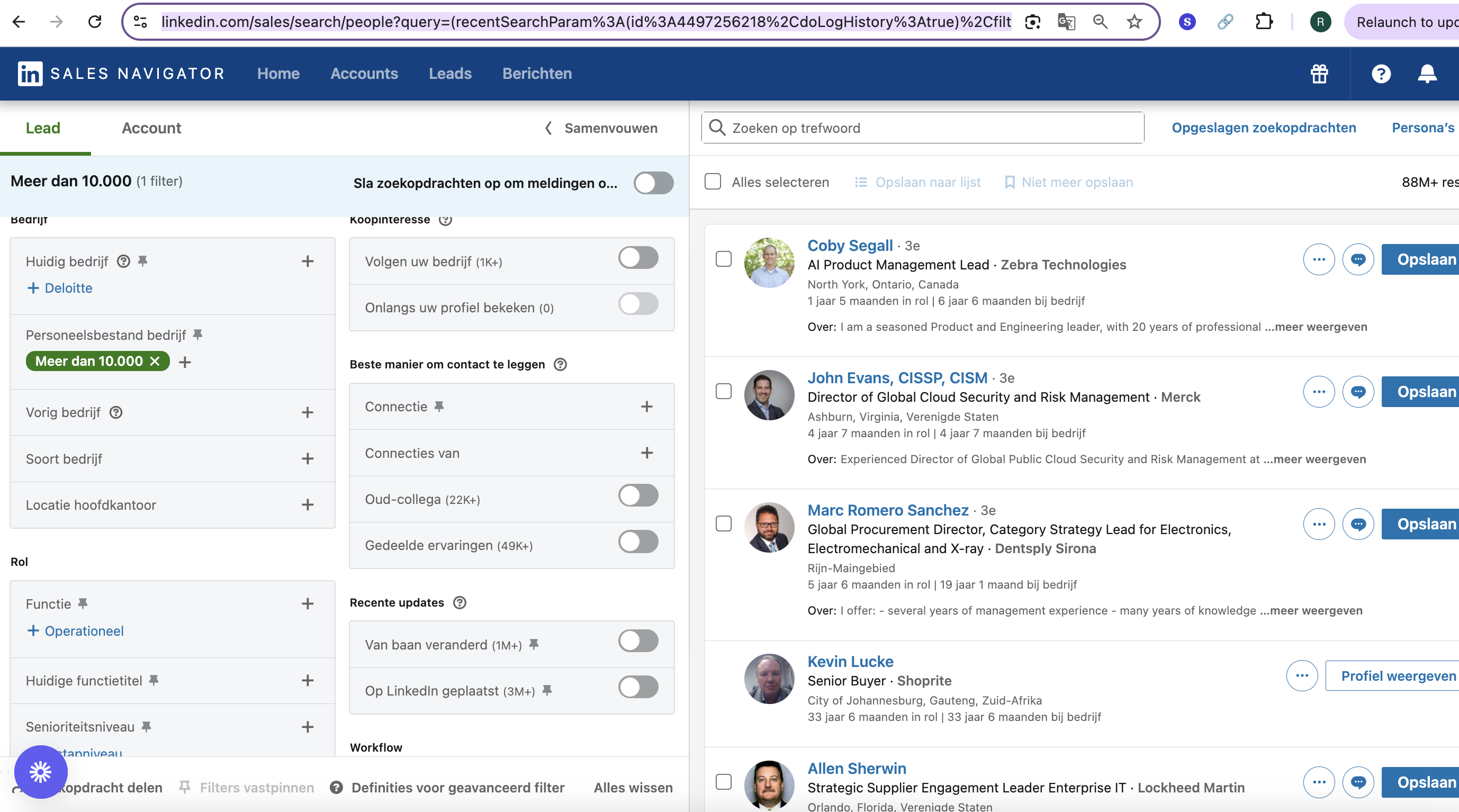Expand the Senioriteitsniveau filter
The image size is (1459, 812).
tap(308, 727)
